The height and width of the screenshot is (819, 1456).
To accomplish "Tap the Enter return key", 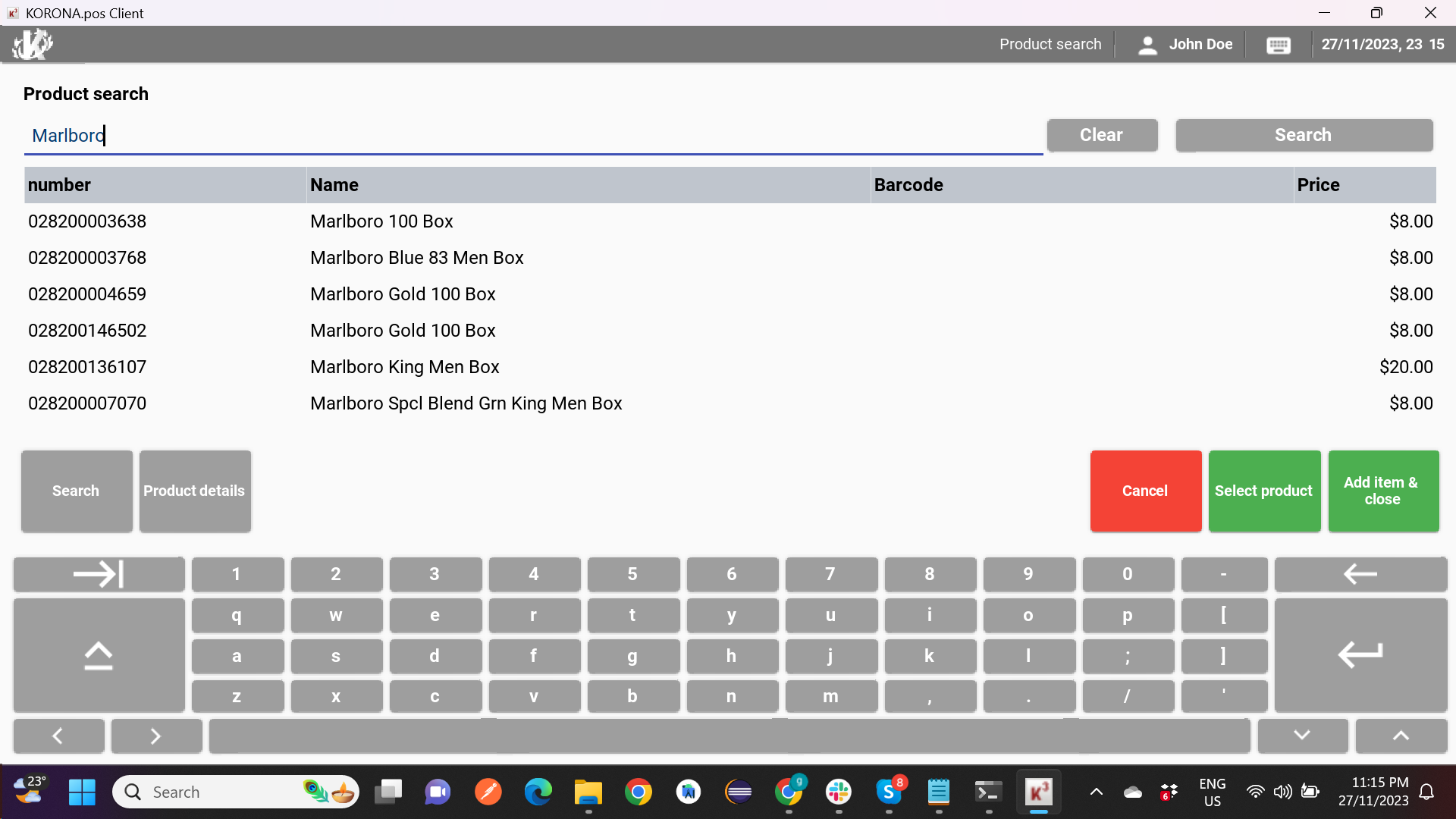I will 1360,655.
